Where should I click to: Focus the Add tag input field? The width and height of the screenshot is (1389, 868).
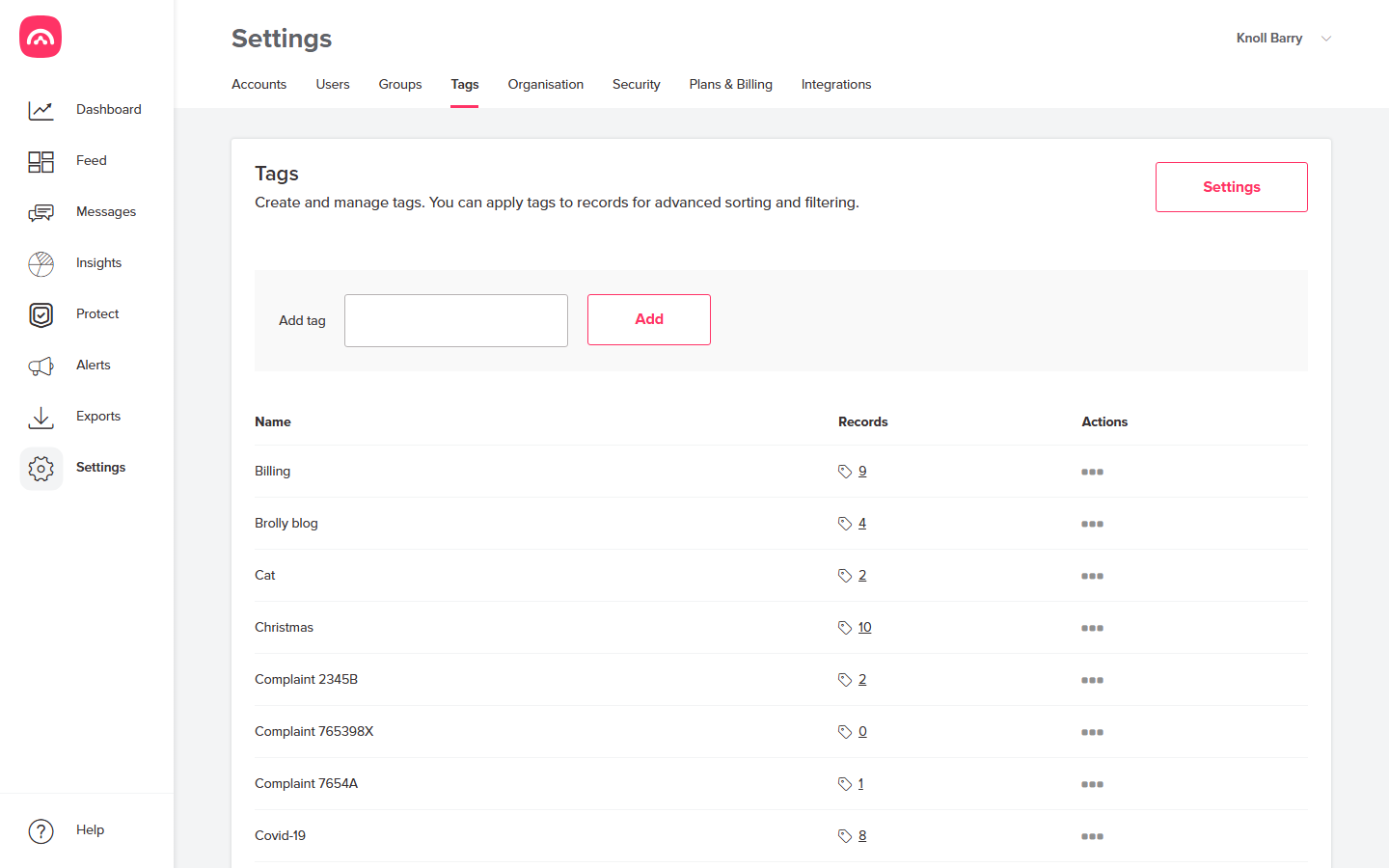[x=456, y=320]
